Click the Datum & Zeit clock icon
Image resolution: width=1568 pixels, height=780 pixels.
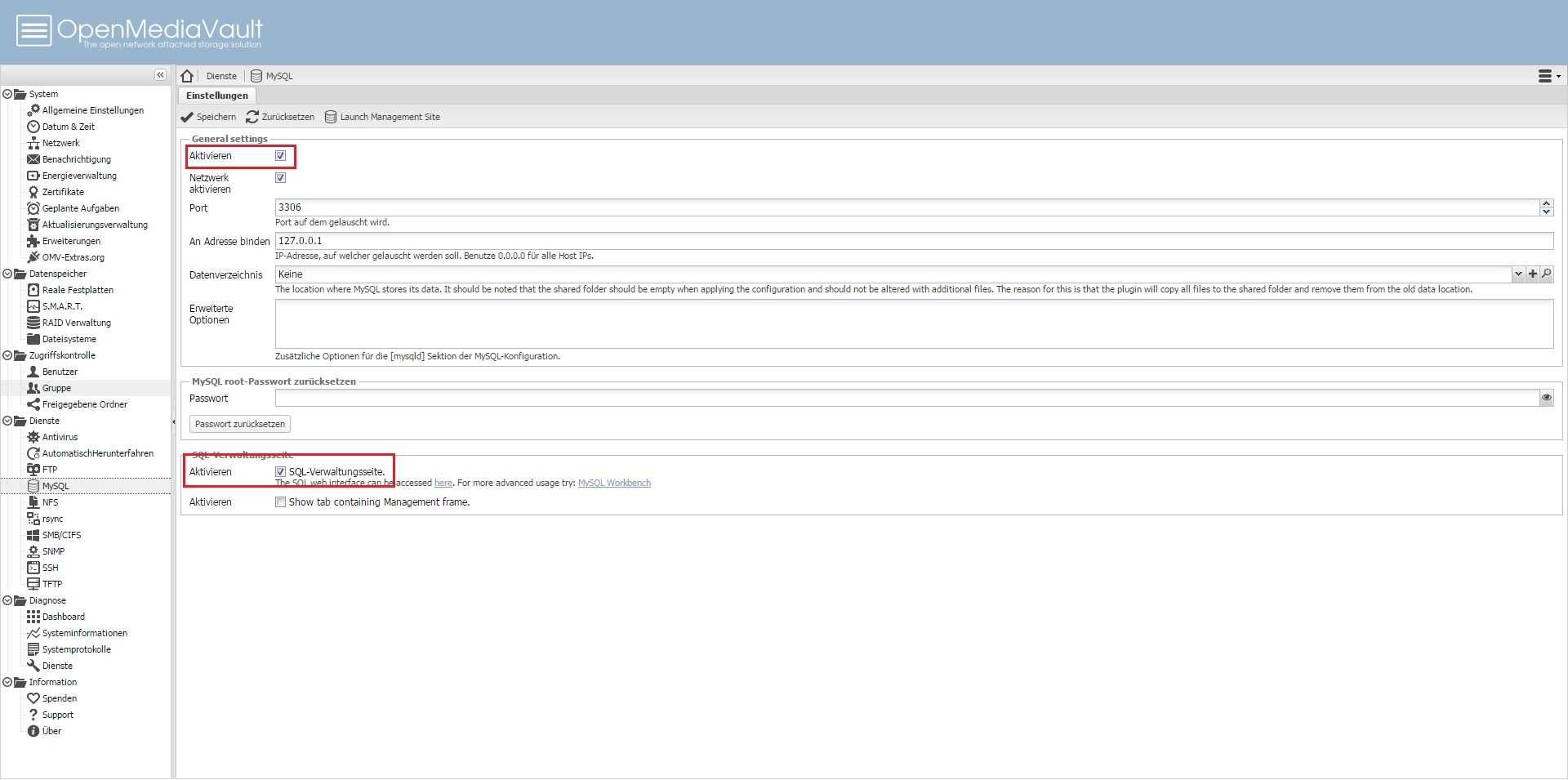pos(33,127)
